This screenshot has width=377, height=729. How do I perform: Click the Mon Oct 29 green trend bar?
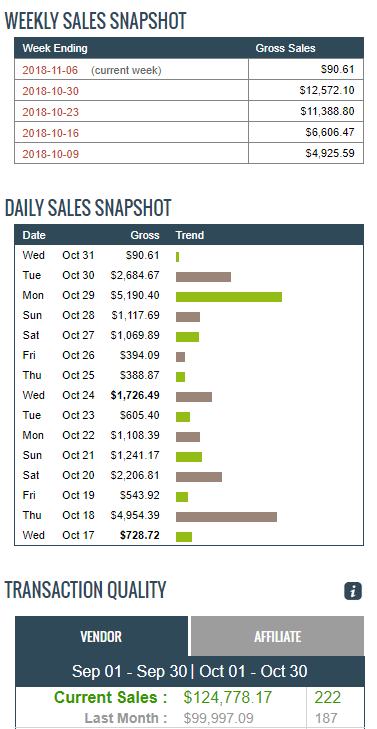[x=229, y=297]
